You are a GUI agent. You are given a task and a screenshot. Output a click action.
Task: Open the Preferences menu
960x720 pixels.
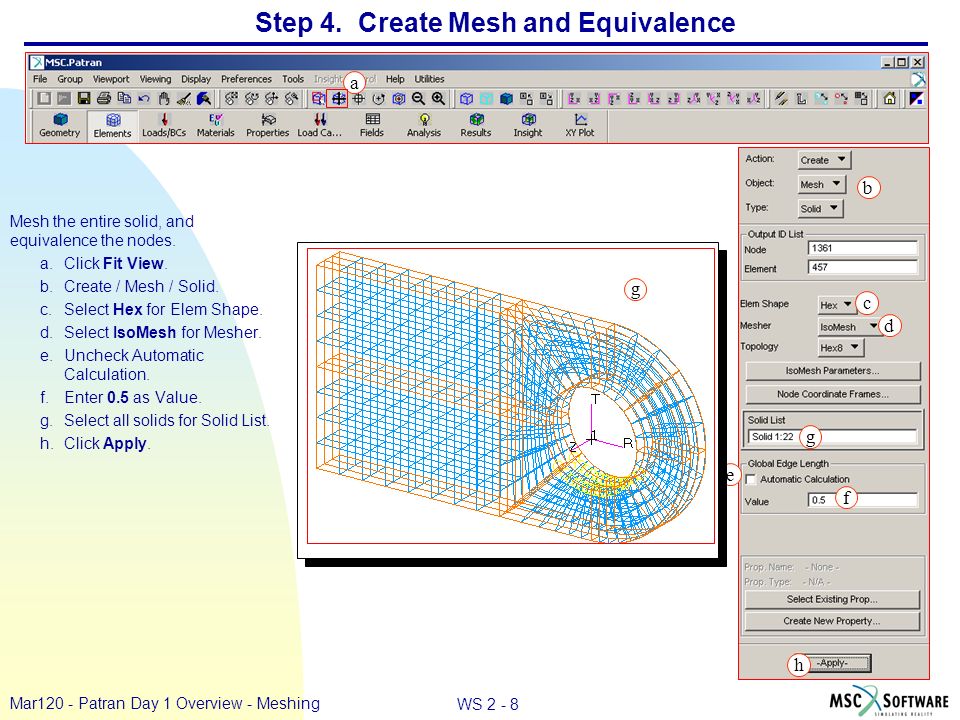coord(246,79)
